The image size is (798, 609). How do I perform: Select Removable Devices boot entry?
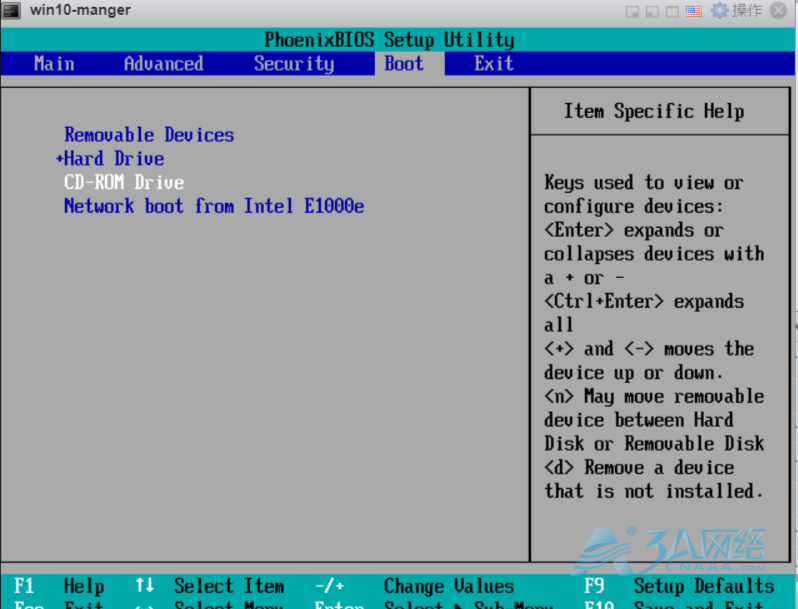coord(149,135)
